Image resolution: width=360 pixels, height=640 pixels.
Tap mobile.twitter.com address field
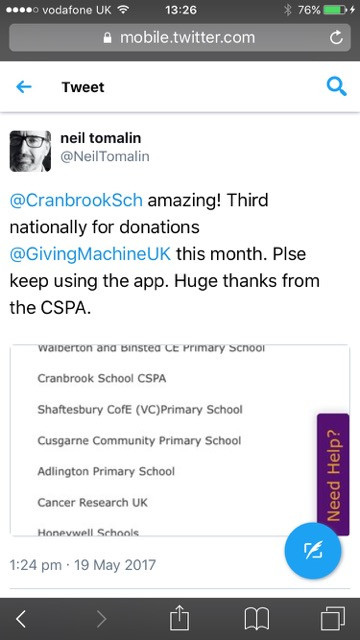(180, 38)
